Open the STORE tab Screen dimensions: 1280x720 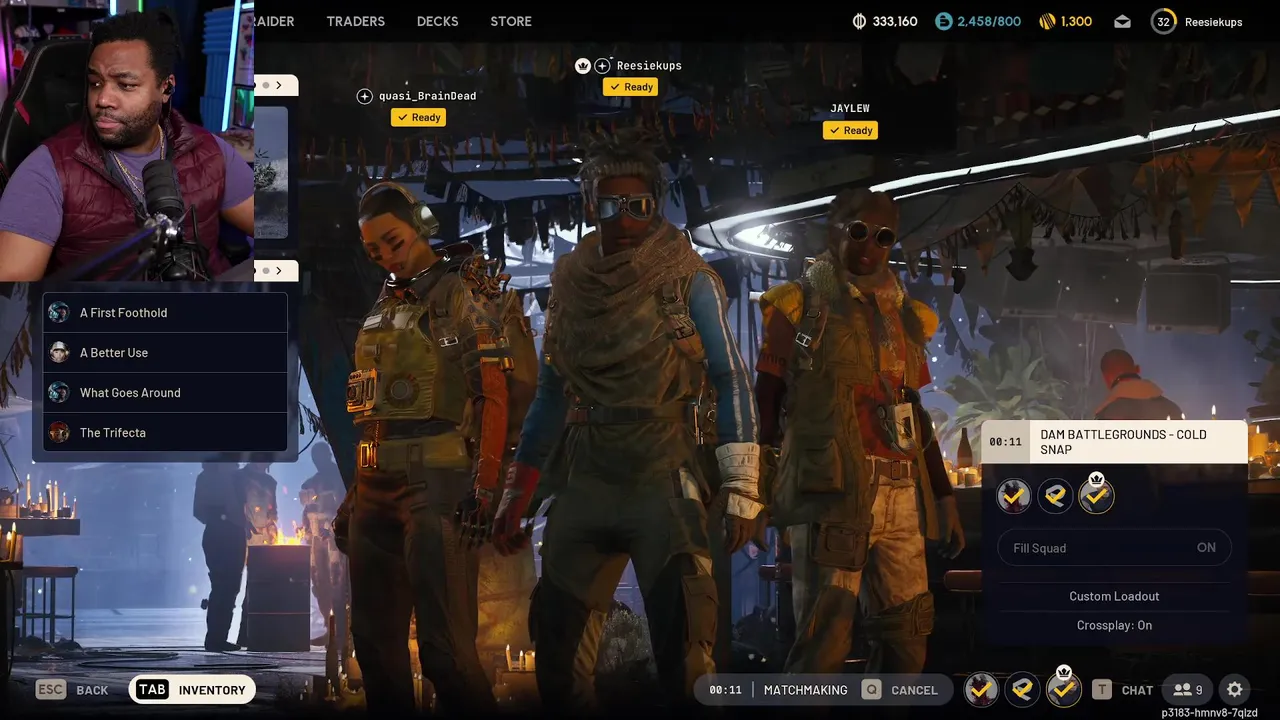pos(511,21)
